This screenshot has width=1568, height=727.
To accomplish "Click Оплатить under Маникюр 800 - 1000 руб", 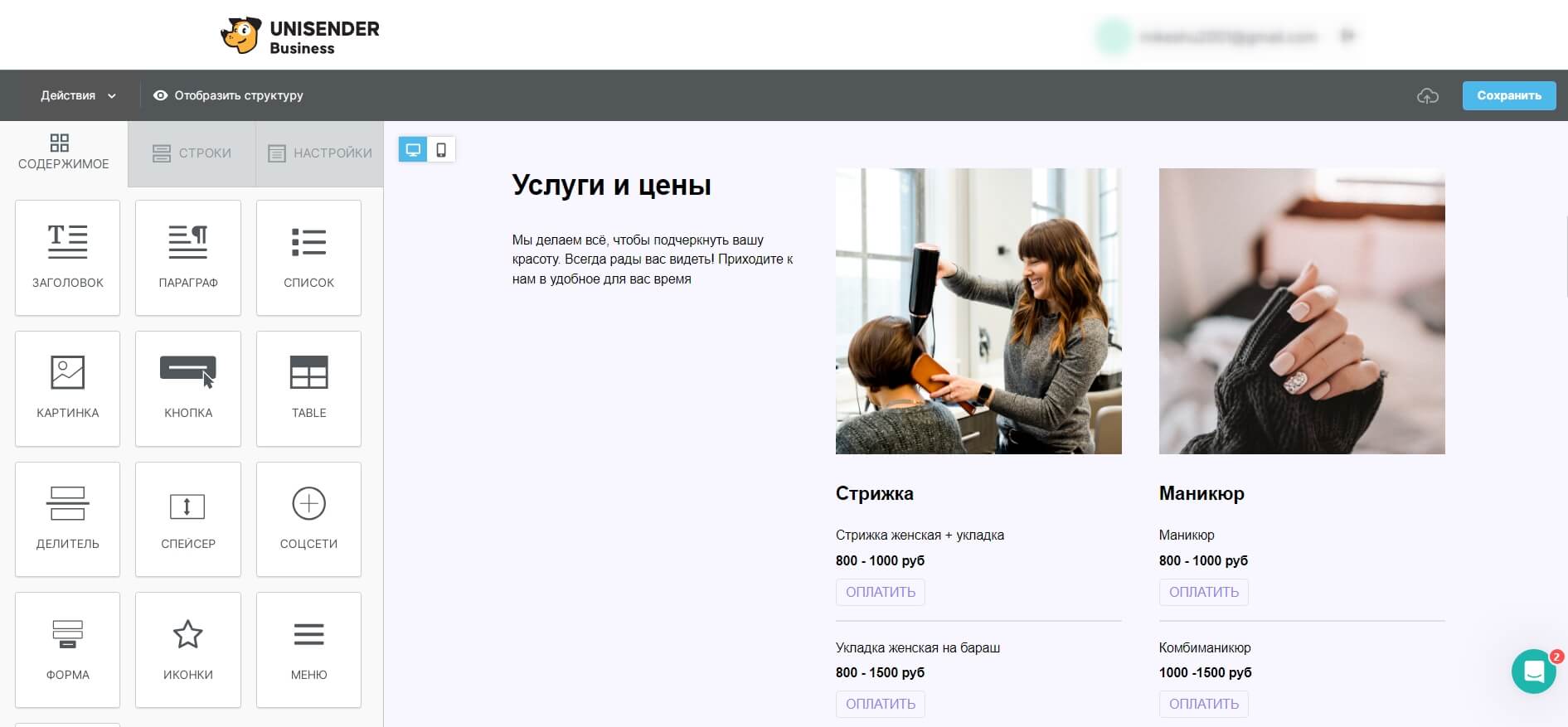I will click(1204, 592).
